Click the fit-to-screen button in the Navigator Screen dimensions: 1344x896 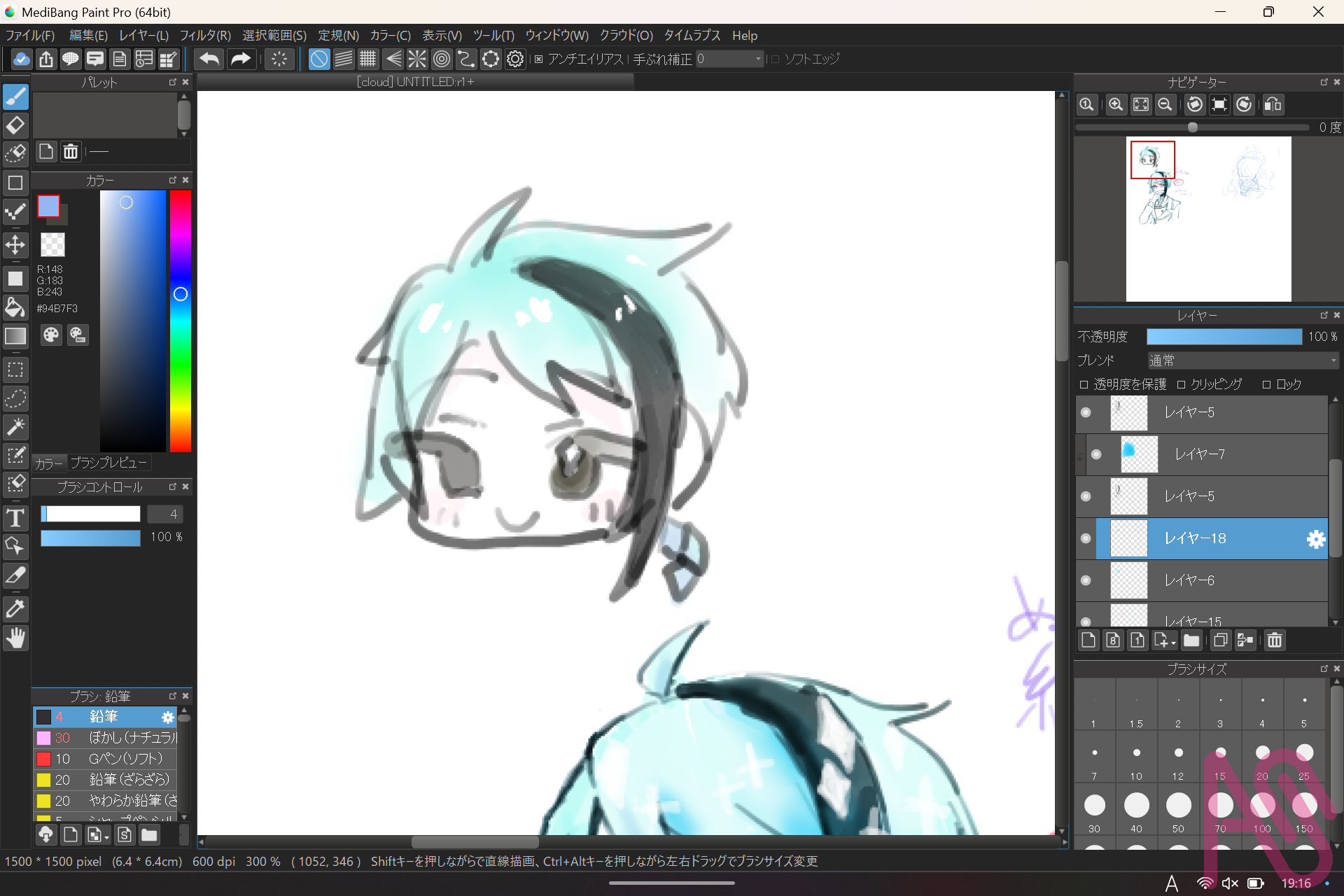click(x=1140, y=104)
